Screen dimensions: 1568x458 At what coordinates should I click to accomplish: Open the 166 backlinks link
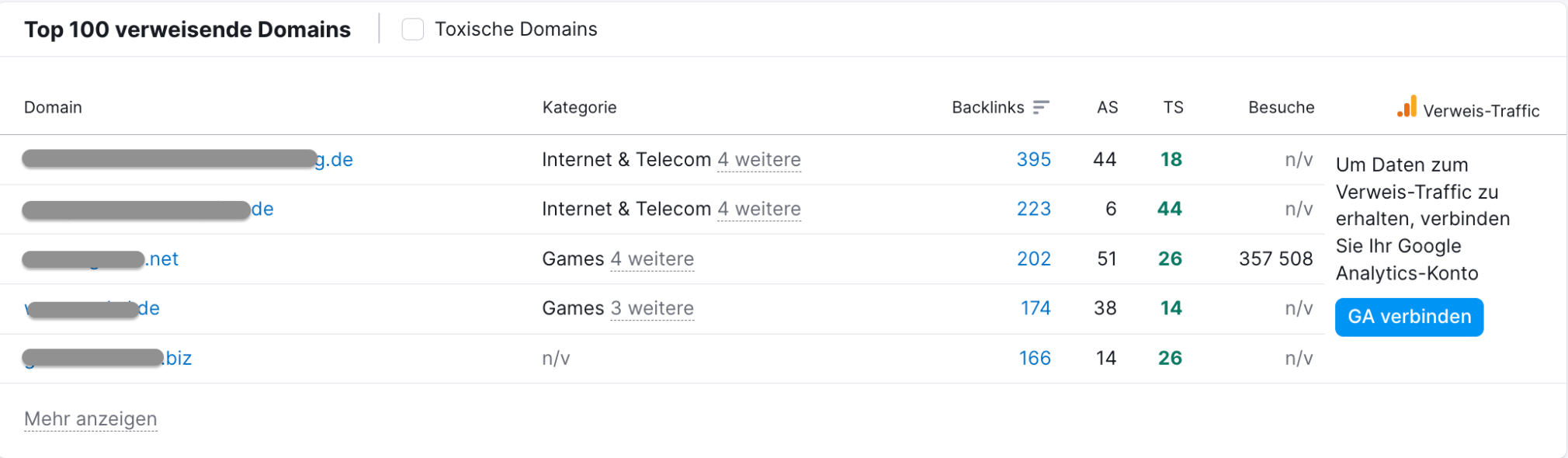[1034, 358]
